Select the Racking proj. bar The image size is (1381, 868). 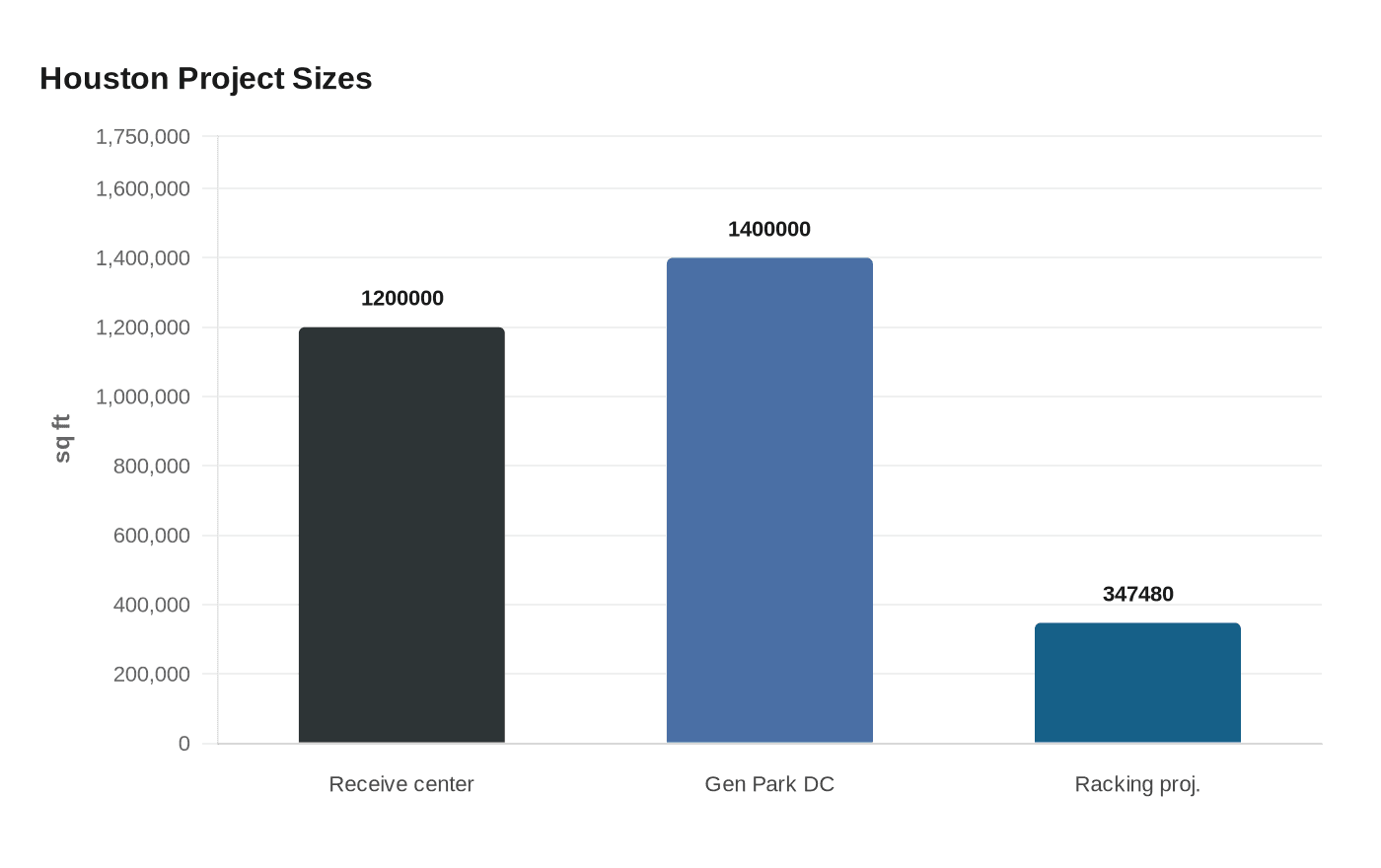point(1137,681)
